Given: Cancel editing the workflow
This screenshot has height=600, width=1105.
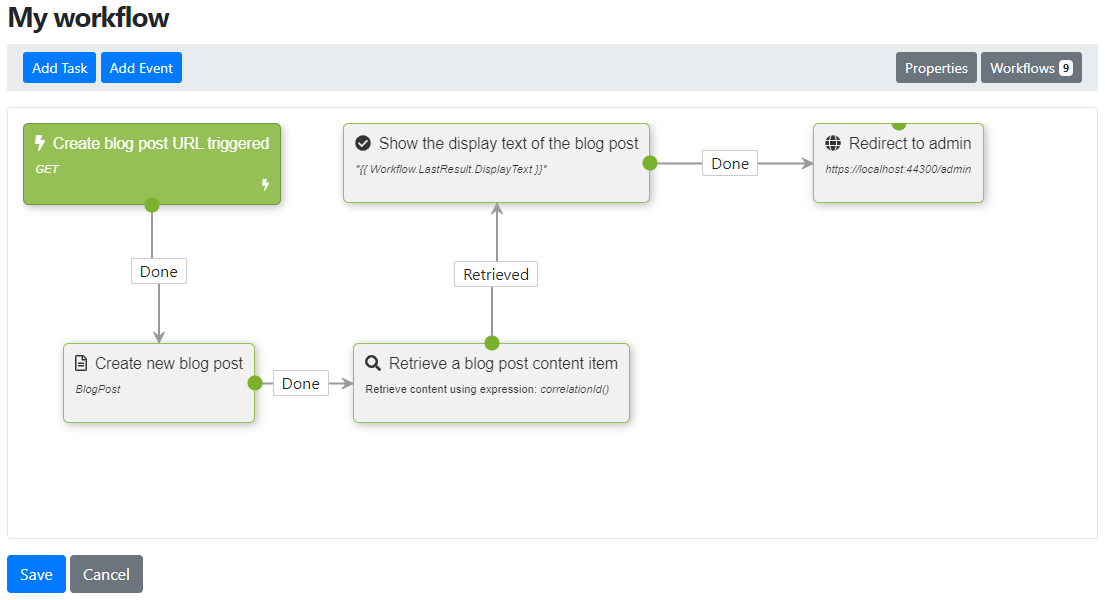Looking at the screenshot, I should point(106,574).
